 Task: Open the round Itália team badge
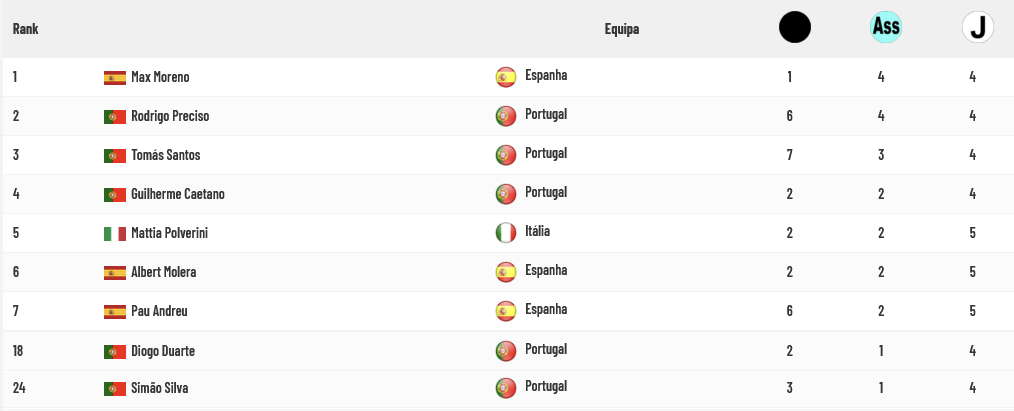click(506, 233)
